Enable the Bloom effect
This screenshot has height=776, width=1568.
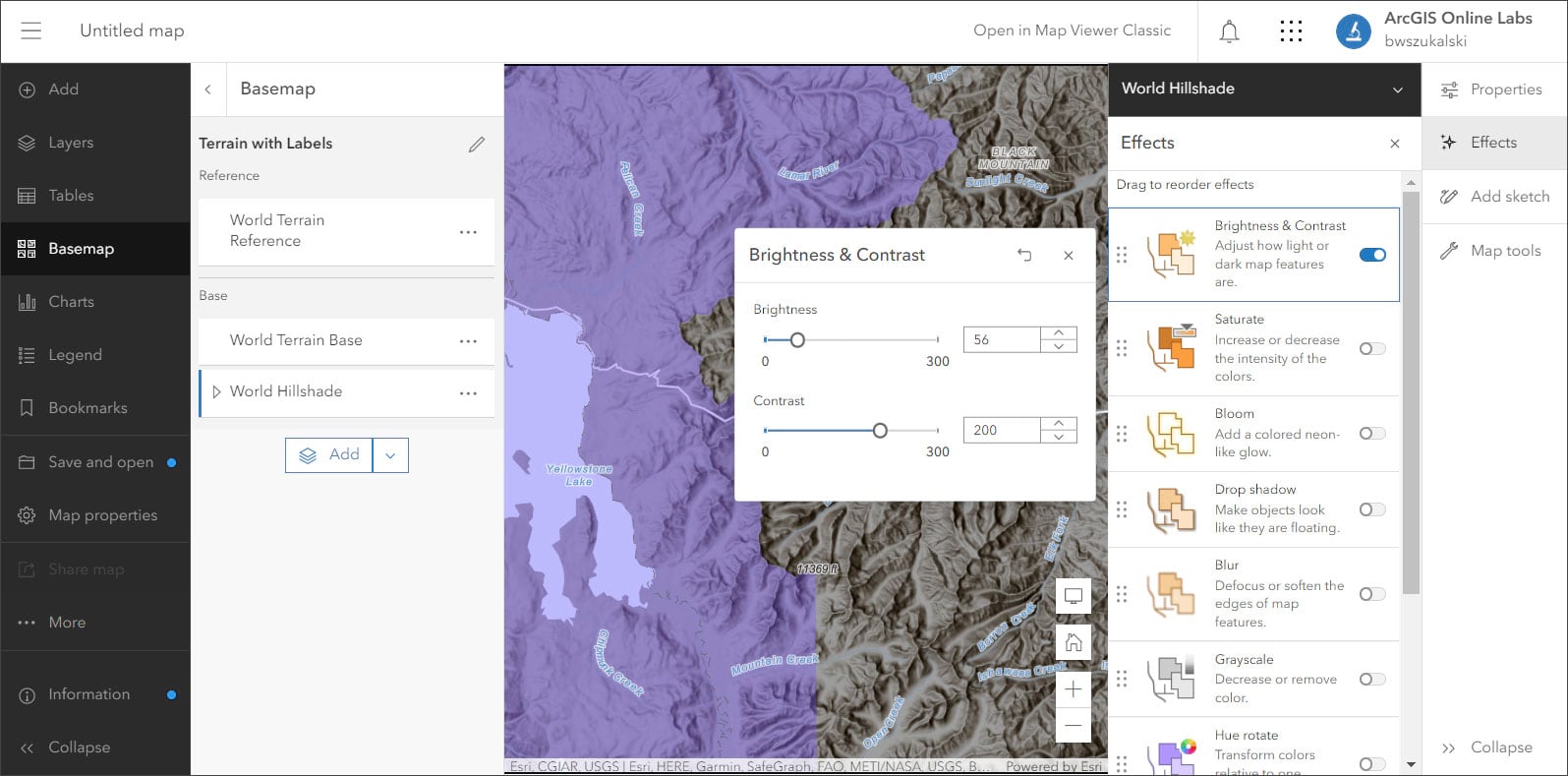(x=1372, y=434)
